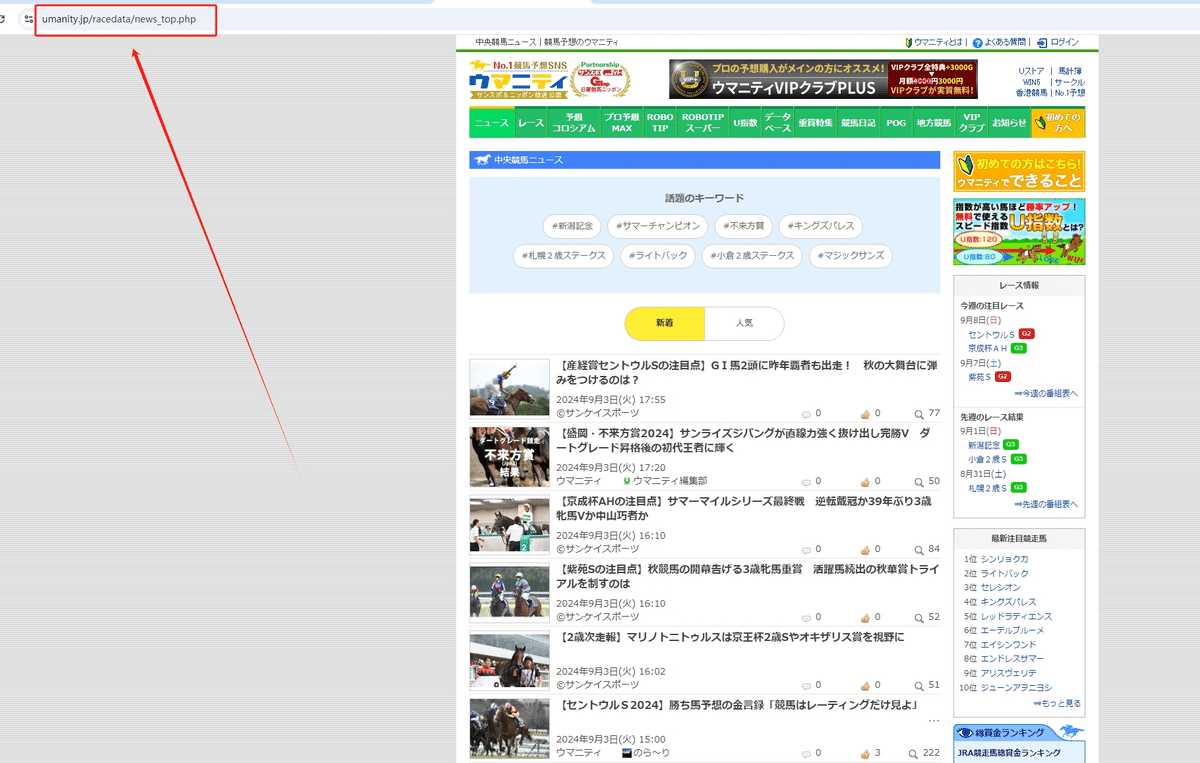Open データベース navigation tab
1200x763 pixels.
778,122
